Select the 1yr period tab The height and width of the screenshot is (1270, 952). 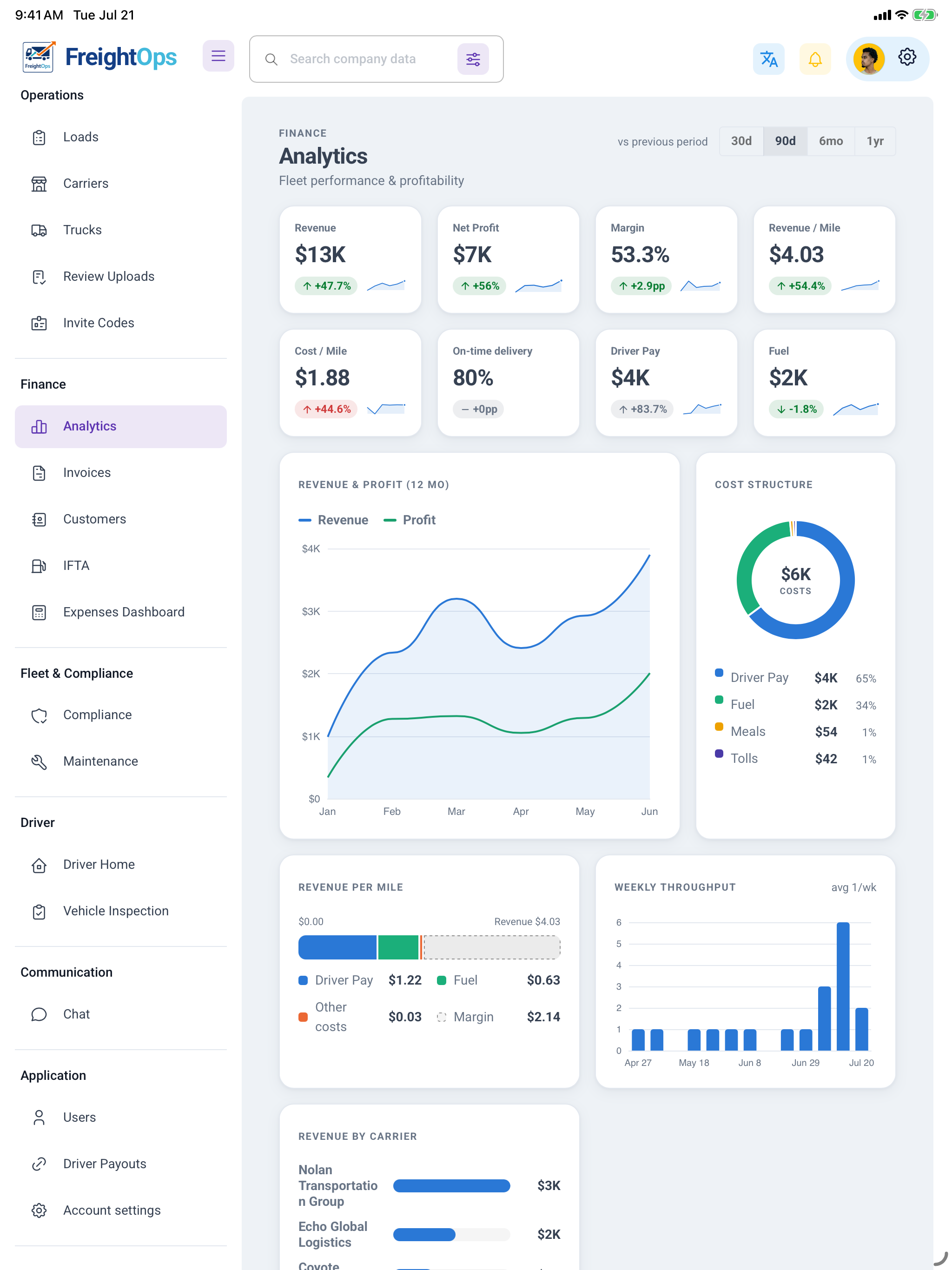[875, 141]
